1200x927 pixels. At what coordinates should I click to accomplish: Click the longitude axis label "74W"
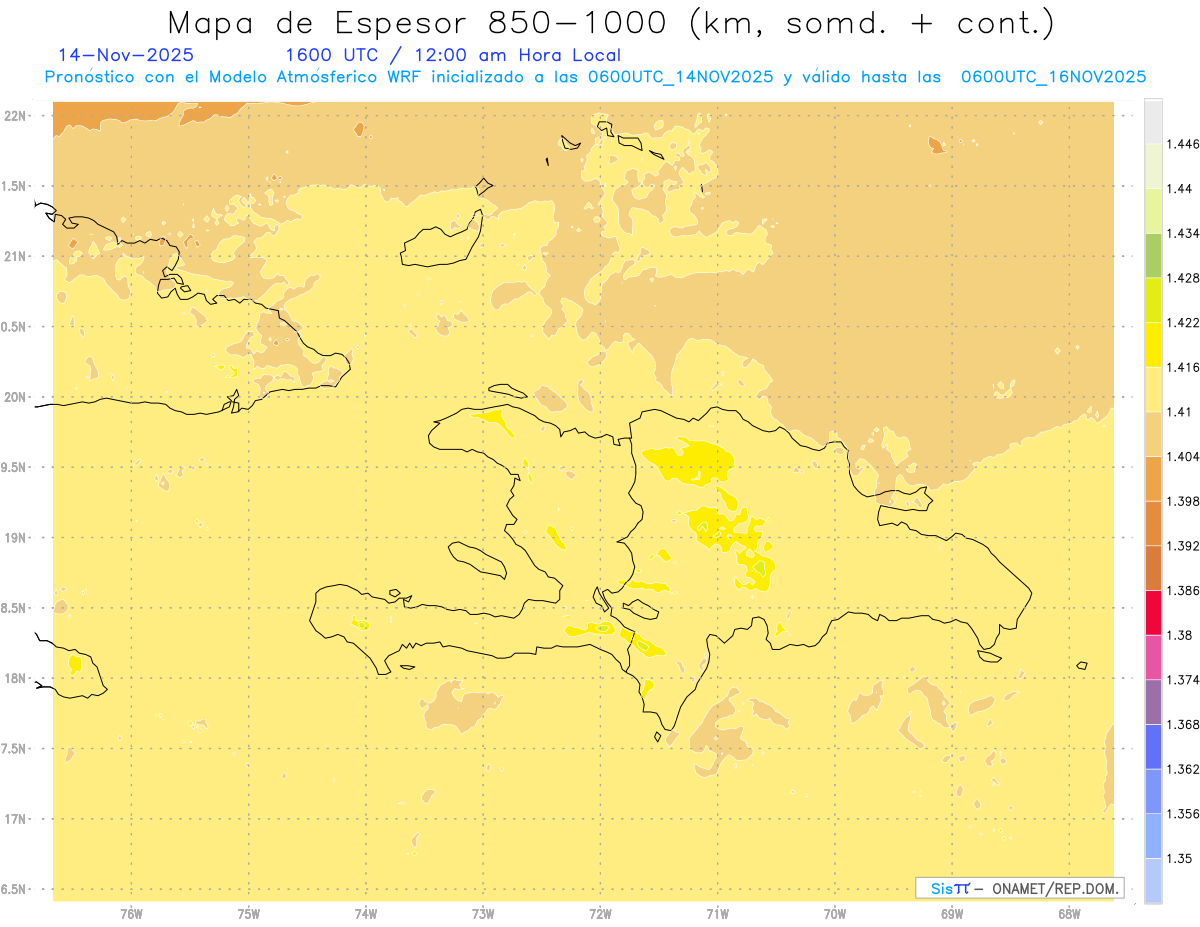click(366, 914)
